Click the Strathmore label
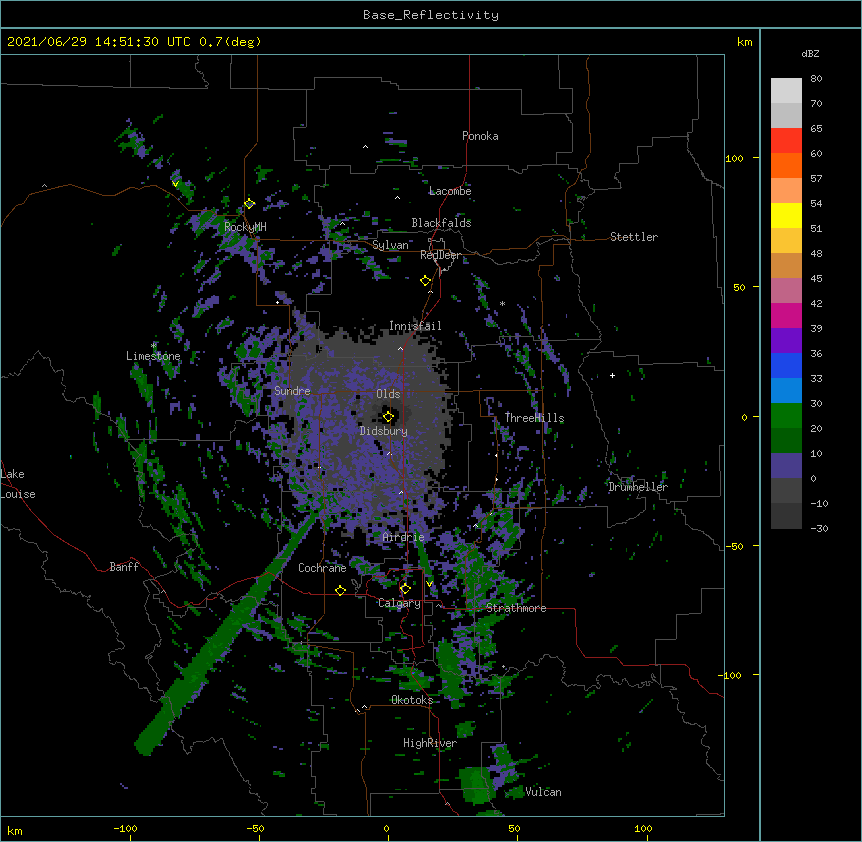The height and width of the screenshot is (842, 862). point(516,608)
